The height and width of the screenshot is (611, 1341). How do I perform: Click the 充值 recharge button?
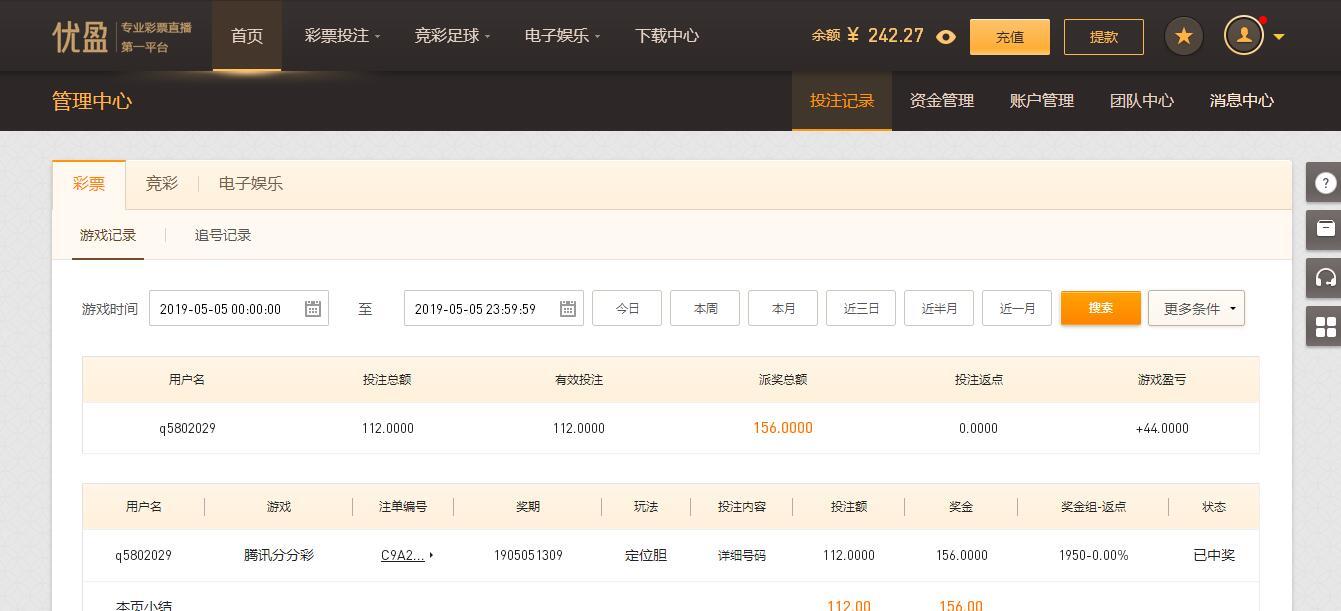(x=1009, y=37)
